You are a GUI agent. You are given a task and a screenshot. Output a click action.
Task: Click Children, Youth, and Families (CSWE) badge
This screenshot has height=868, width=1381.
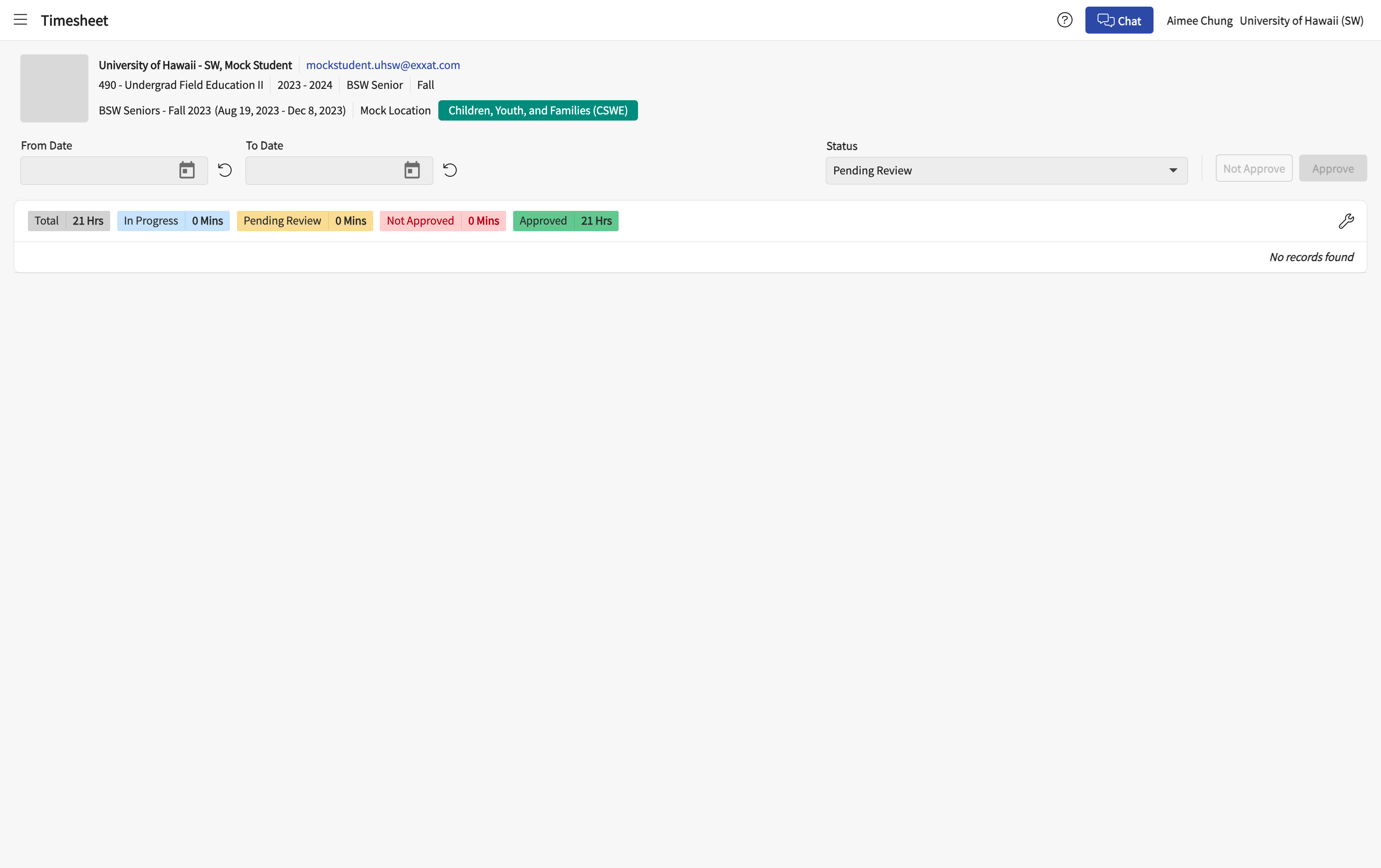538,110
